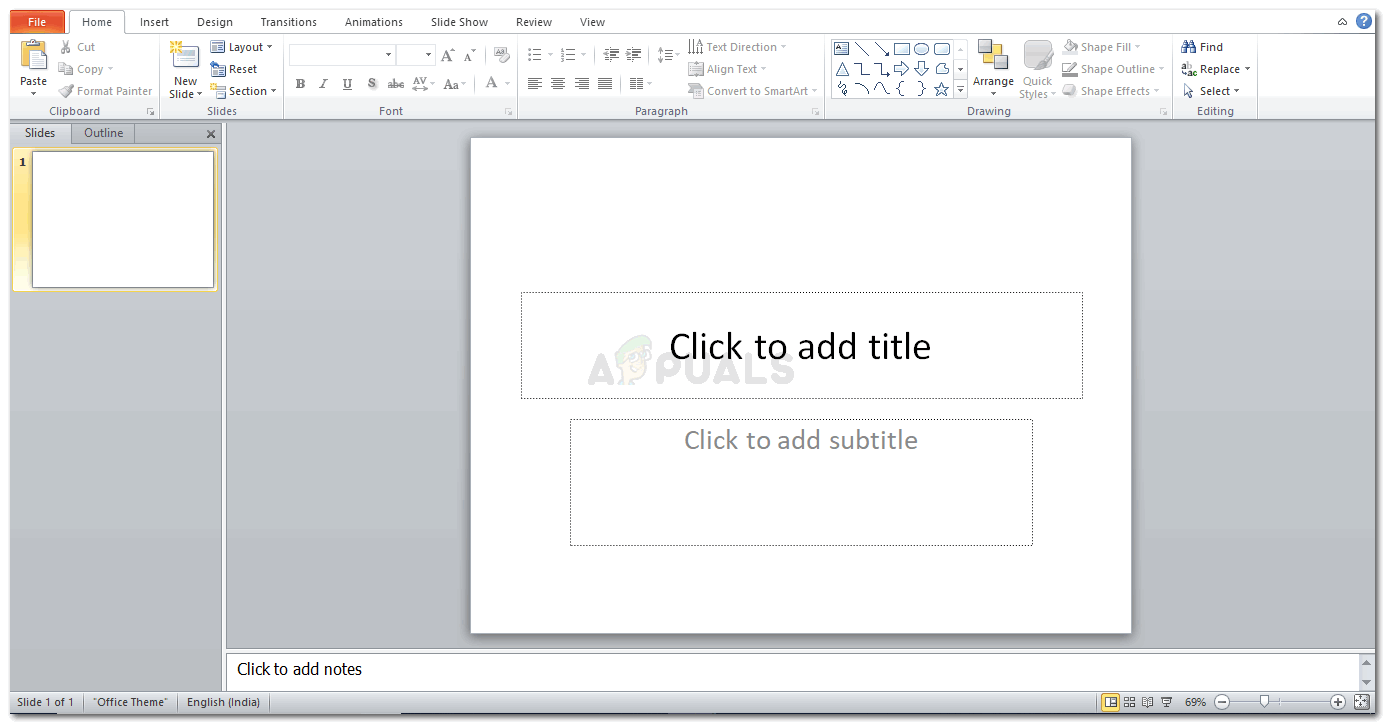The width and height of the screenshot is (1386, 725).
Task: Click the Increase List Level icon
Action: pyautogui.click(x=633, y=55)
